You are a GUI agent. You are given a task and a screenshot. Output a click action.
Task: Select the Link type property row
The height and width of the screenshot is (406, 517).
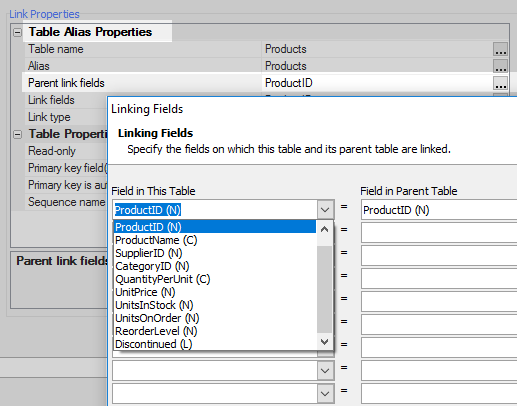tap(66, 117)
